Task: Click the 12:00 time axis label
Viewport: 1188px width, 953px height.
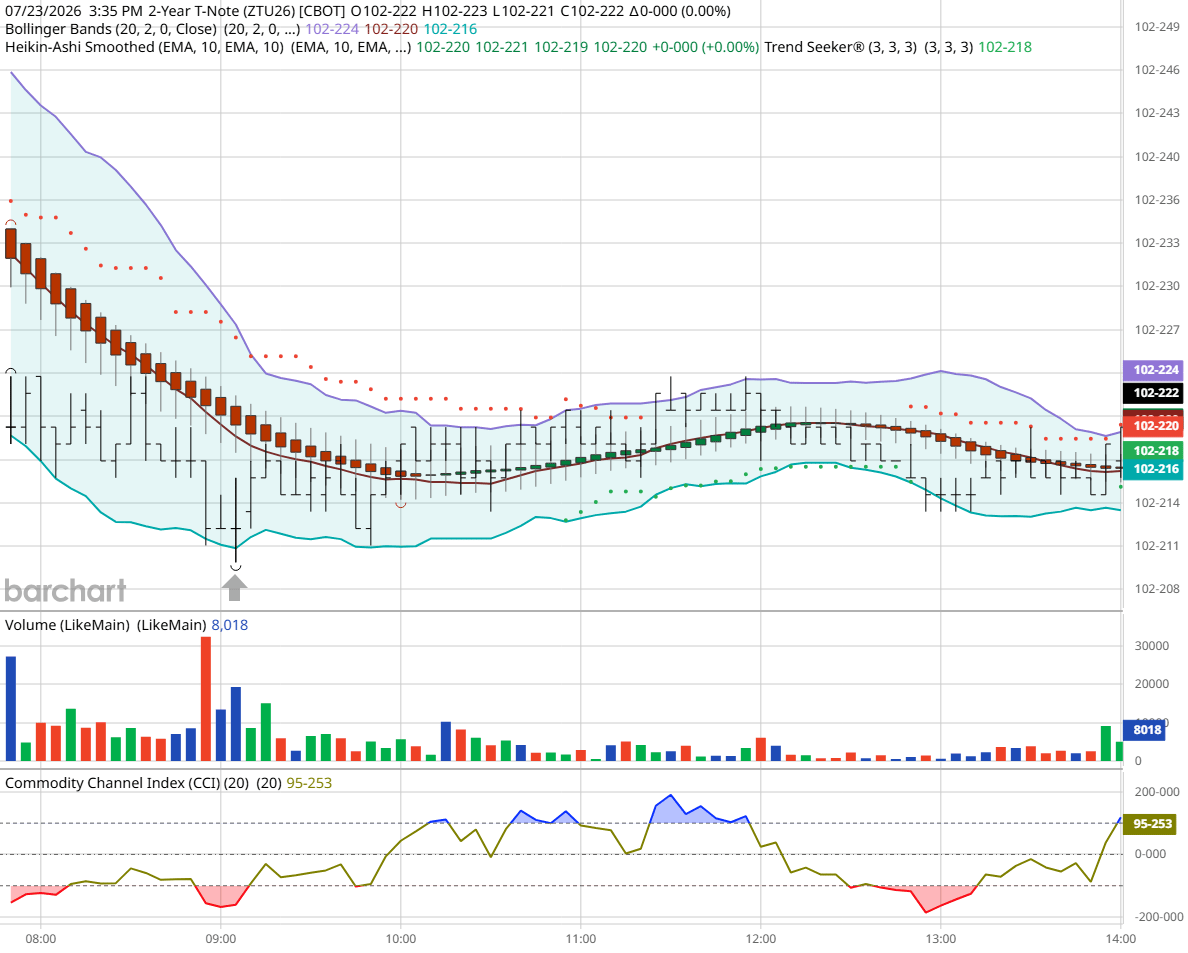Action: pos(761,939)
